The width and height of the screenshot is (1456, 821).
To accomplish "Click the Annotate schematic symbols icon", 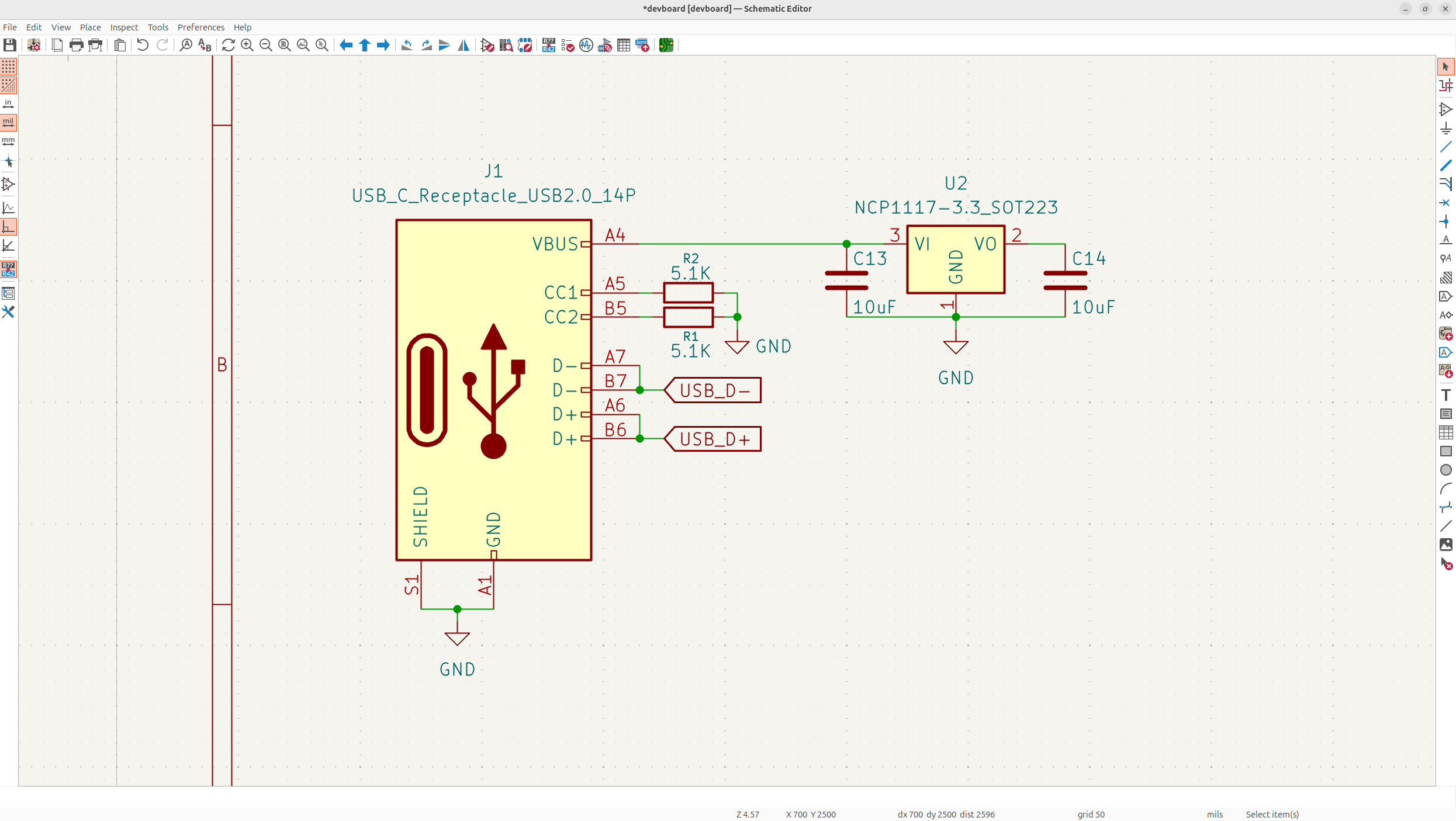I will (548, 45).
